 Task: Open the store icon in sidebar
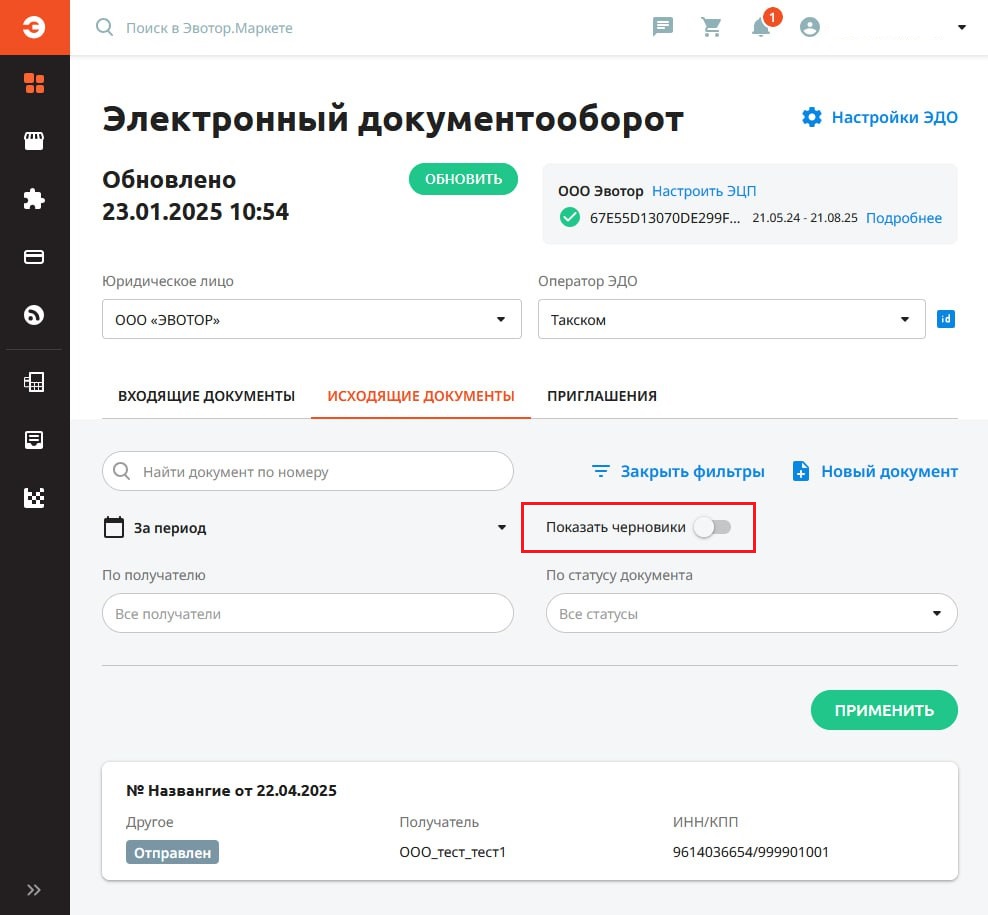(34, 141)
